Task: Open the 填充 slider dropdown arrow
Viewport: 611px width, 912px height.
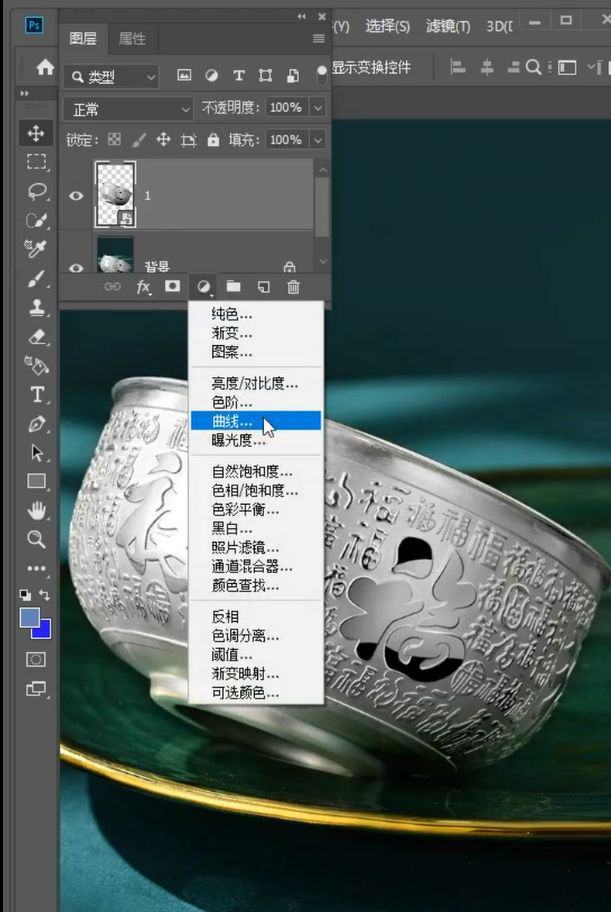Action: point(318,140)
